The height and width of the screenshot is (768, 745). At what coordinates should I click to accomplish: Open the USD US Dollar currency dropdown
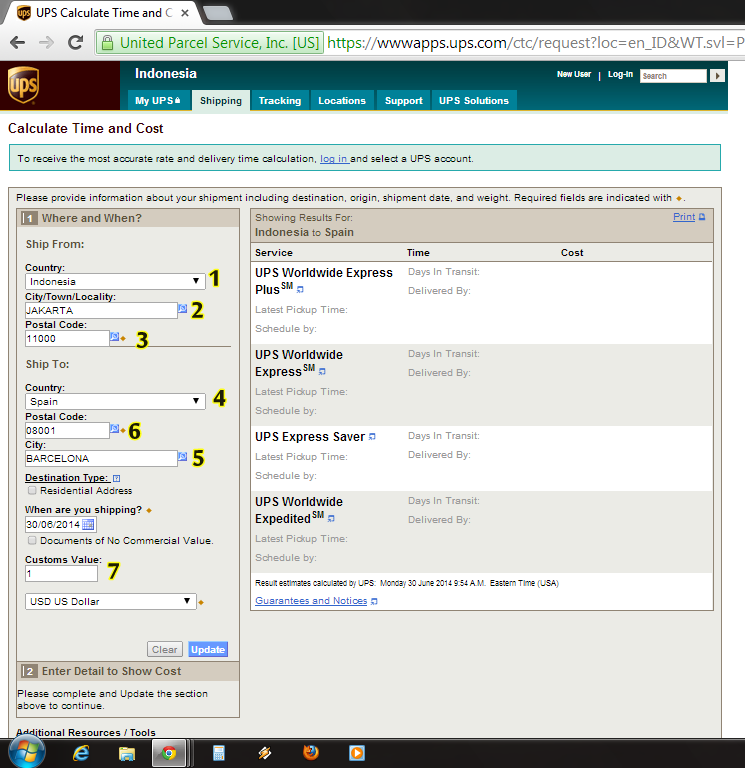[111, 601]
